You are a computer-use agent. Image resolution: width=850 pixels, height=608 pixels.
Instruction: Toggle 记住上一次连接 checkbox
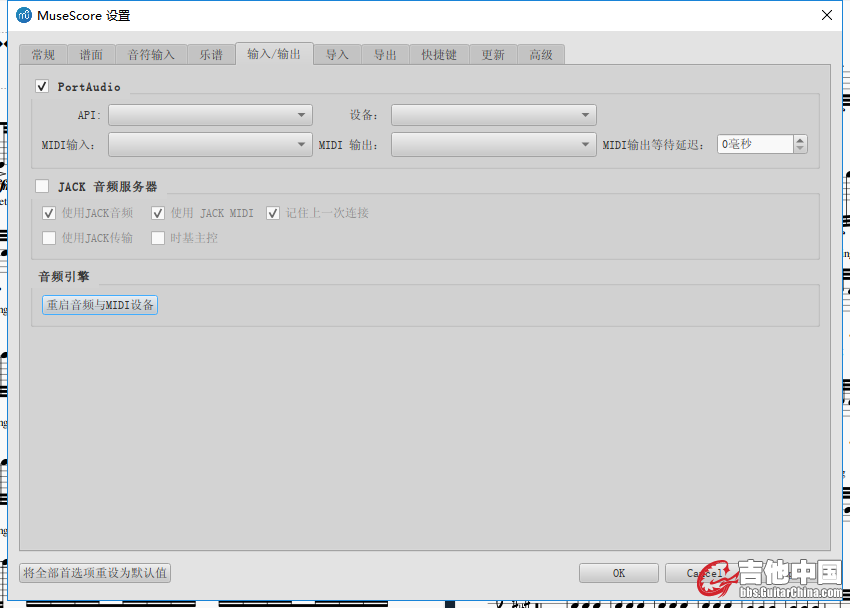[x=273, y=213]
